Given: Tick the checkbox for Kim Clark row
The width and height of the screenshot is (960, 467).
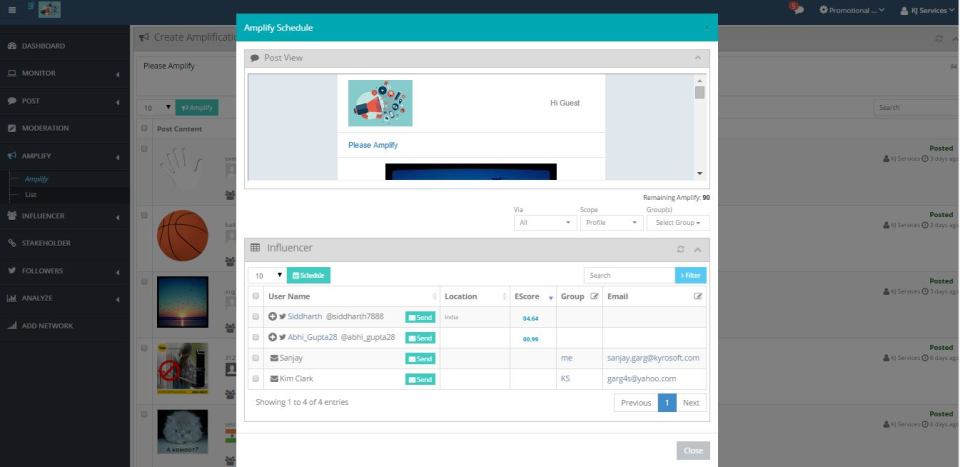Looking at the screenshot, I should coord(256,379).
